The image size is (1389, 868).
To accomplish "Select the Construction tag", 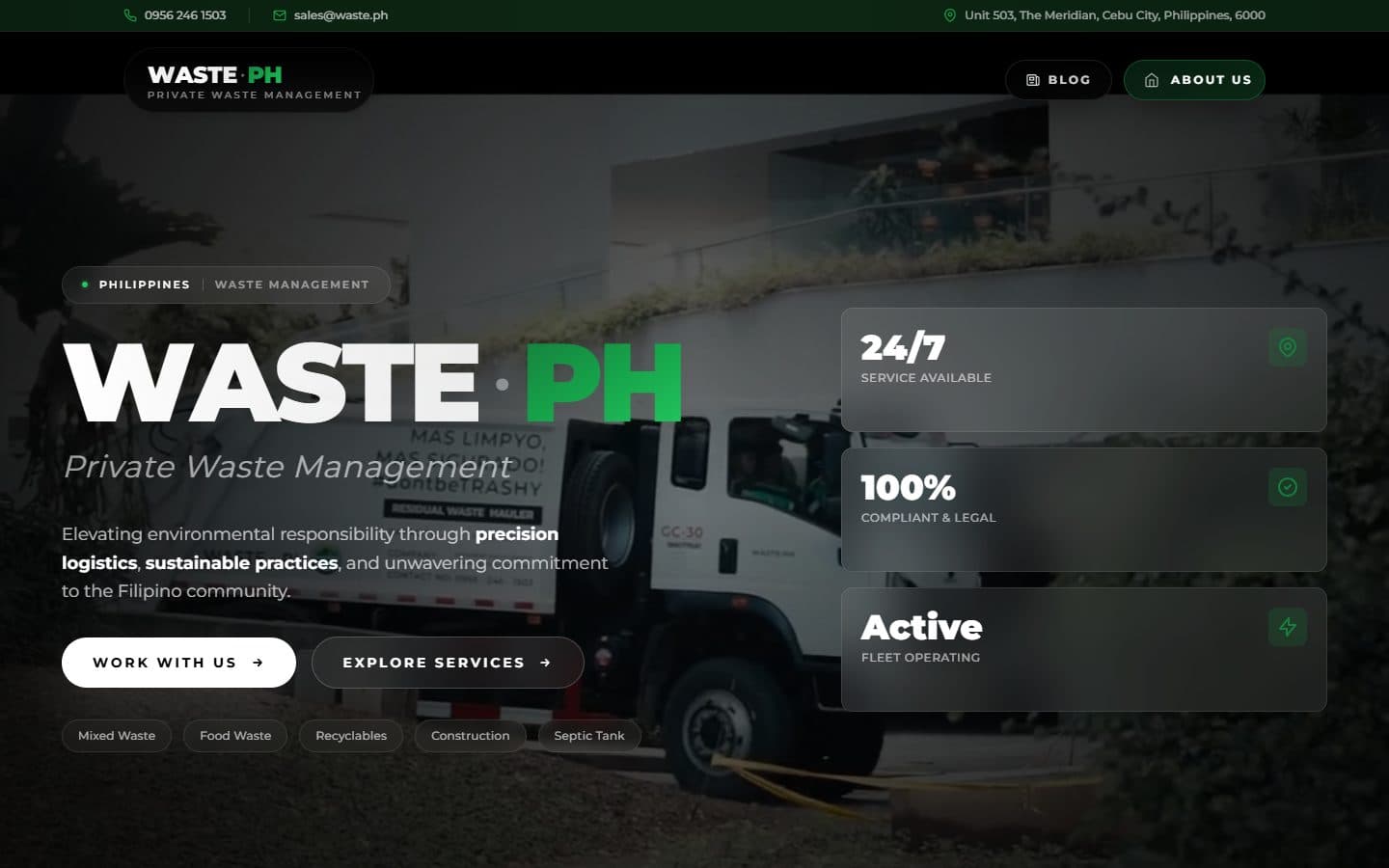I will point(470,736).
